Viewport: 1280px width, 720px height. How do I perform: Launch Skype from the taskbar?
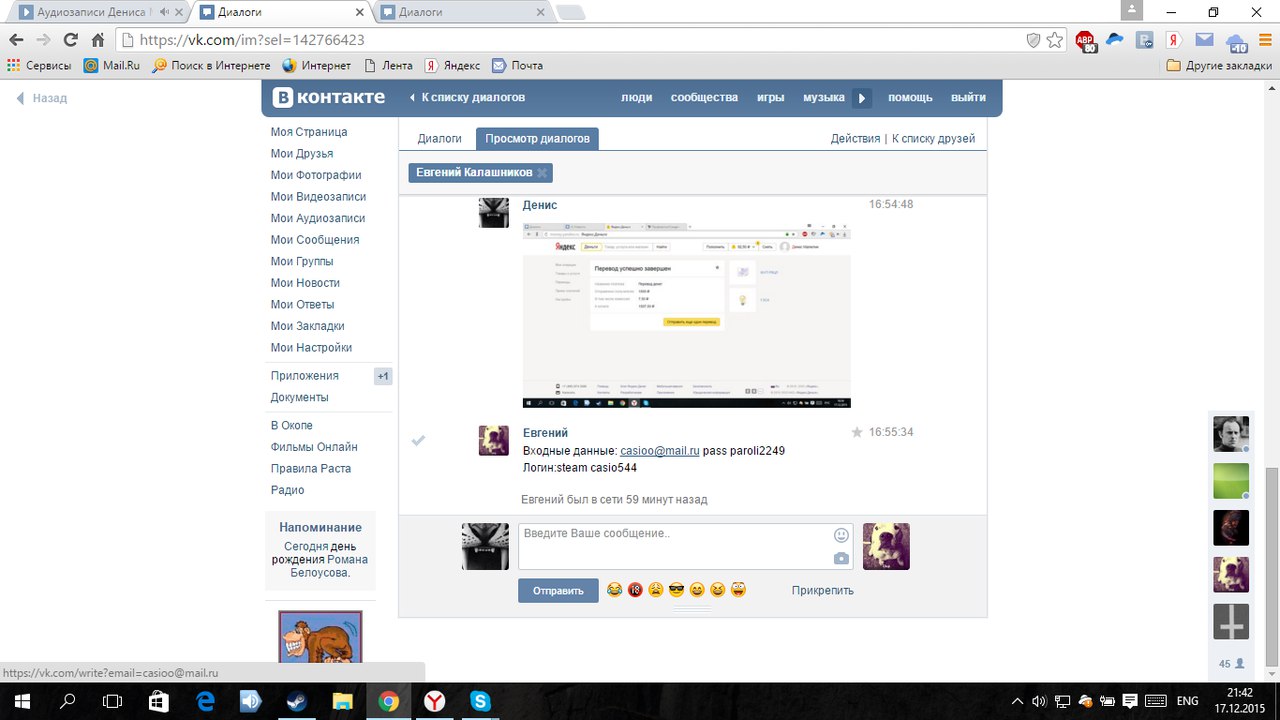480,702
